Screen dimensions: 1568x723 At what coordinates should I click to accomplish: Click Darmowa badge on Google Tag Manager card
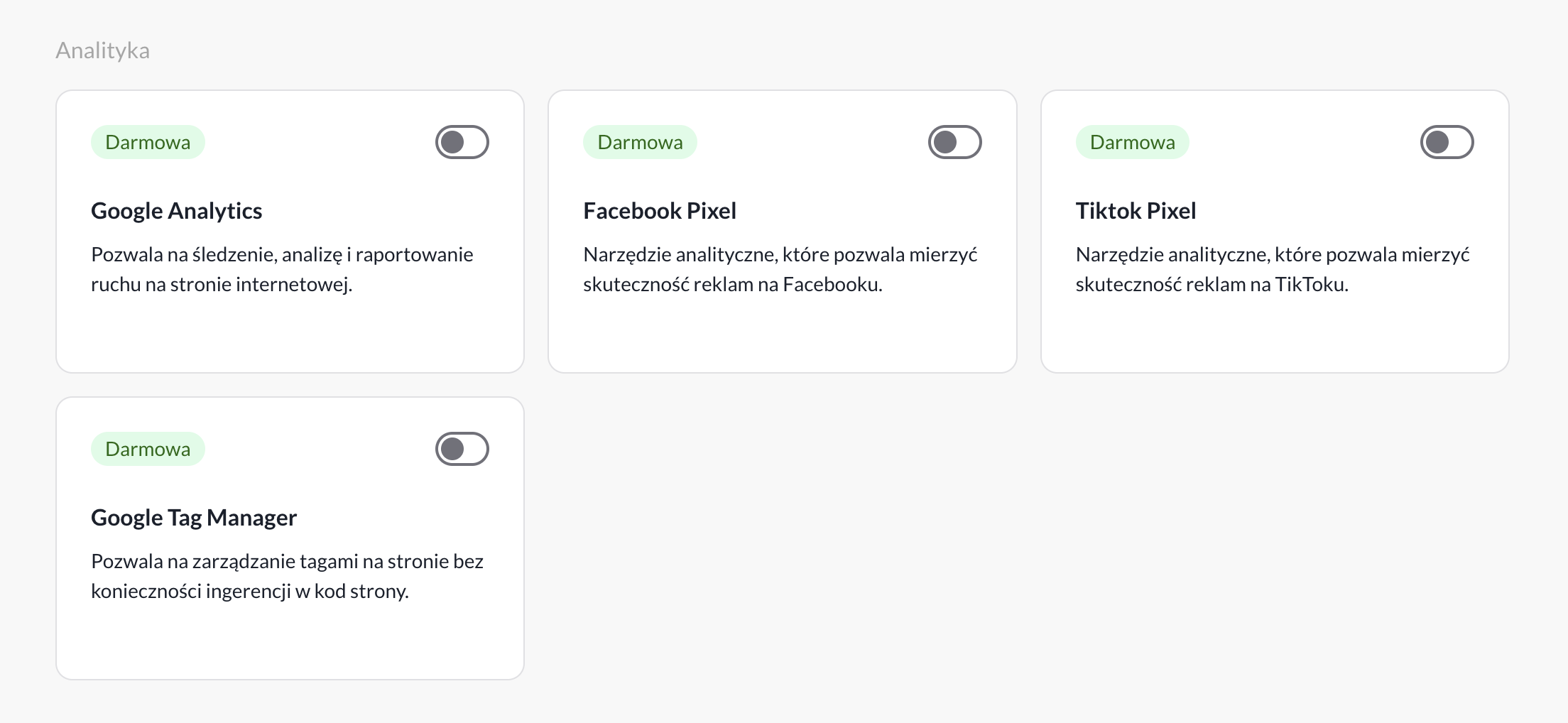[148, 450]
